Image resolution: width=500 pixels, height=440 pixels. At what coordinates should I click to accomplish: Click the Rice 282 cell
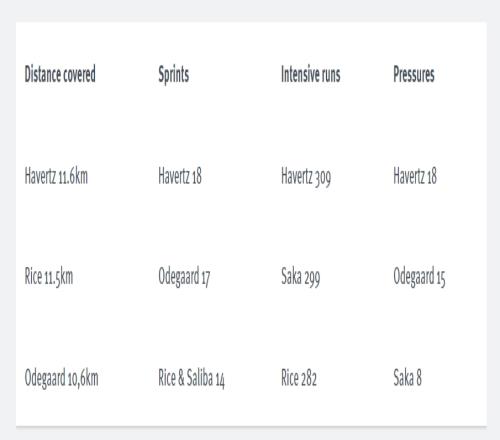click(299, 377)
